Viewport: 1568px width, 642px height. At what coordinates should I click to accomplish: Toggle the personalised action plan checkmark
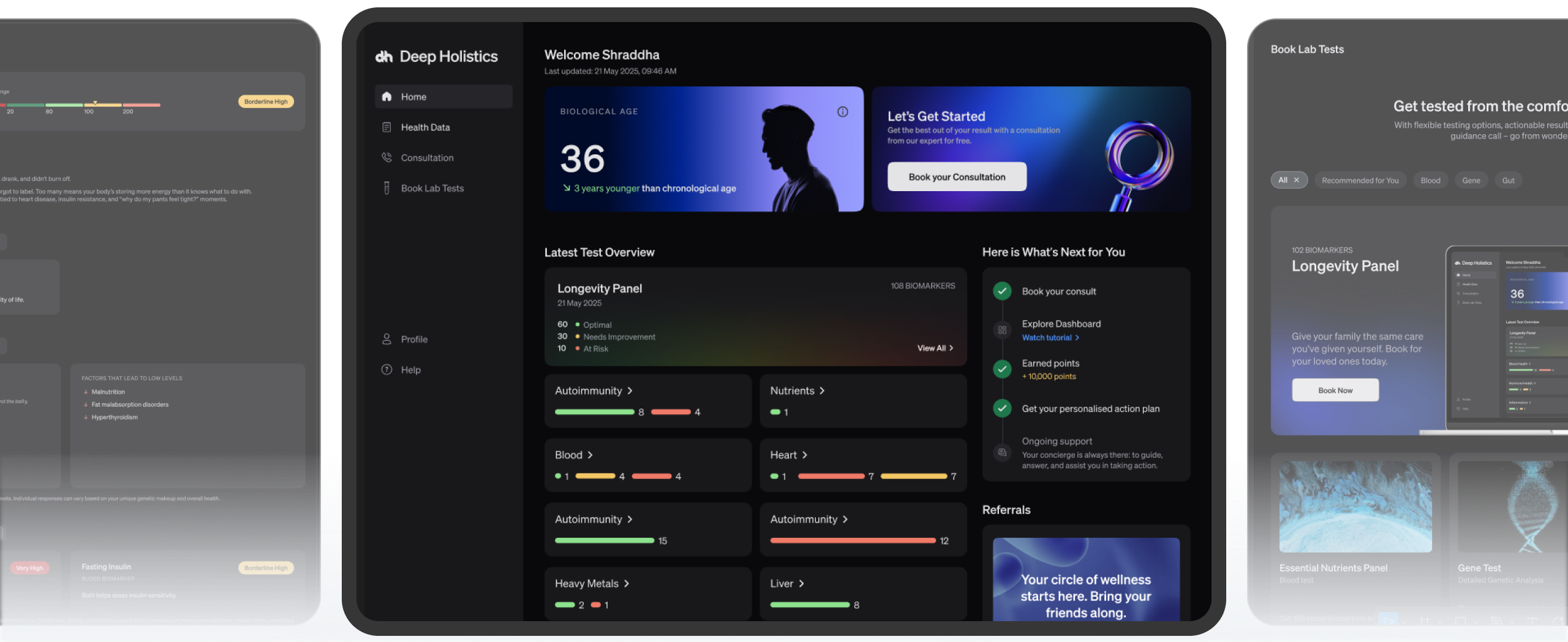coord(1002,408)
